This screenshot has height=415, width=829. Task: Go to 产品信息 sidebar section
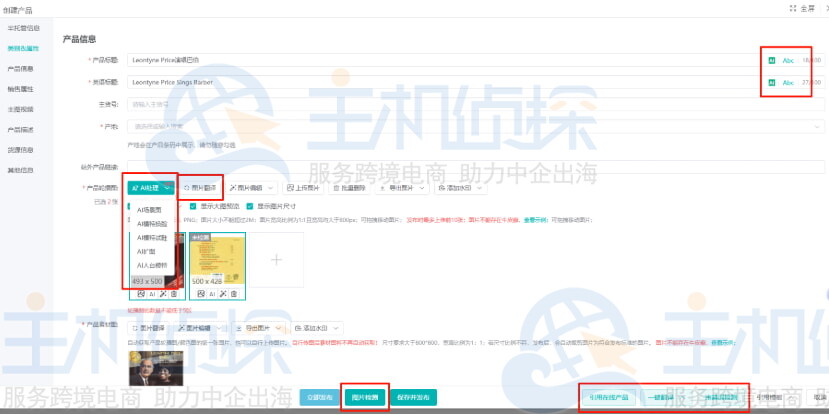point(21,69)
